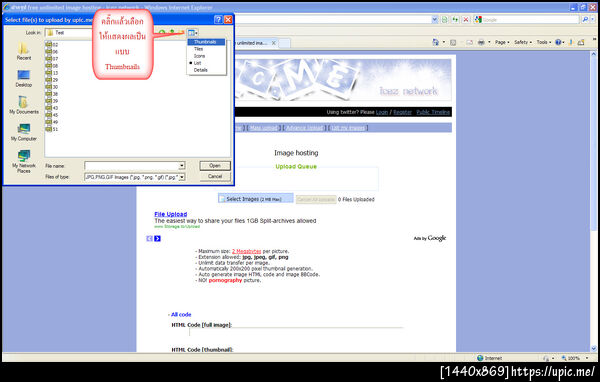
Task: Choose the selected List view option
Action: (207, 63)
